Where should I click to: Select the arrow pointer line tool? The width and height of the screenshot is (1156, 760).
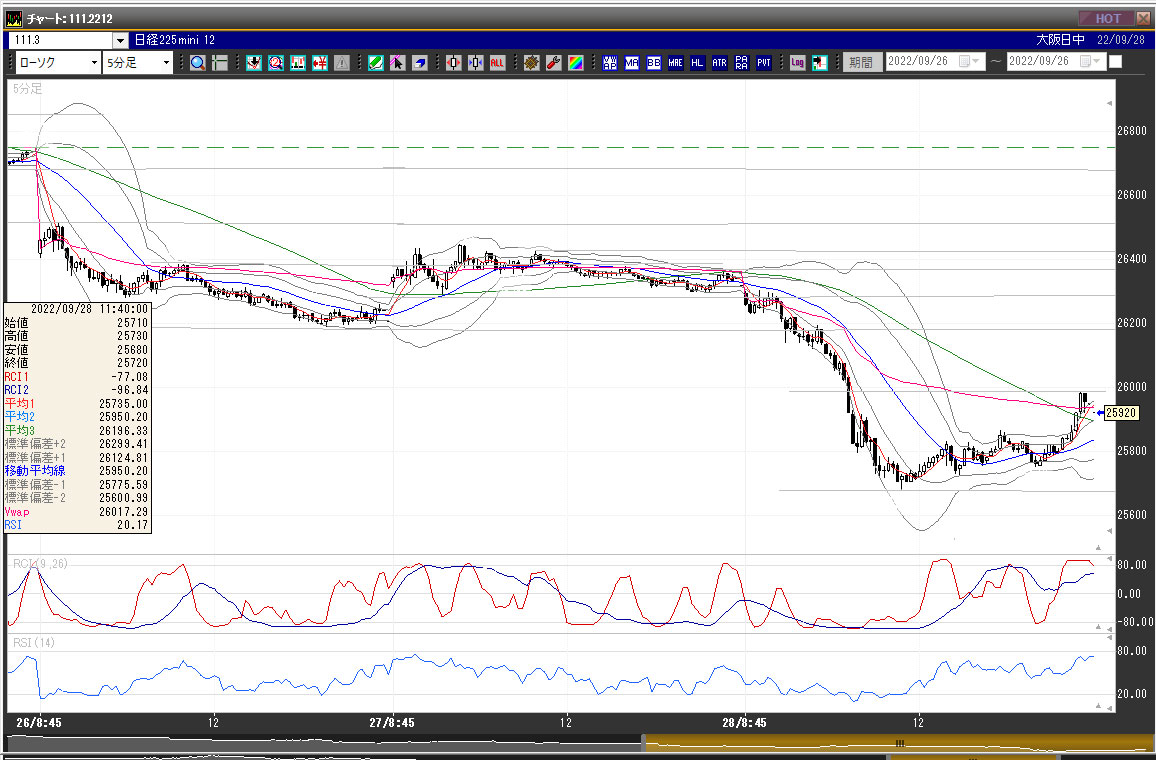pos(397,63)
